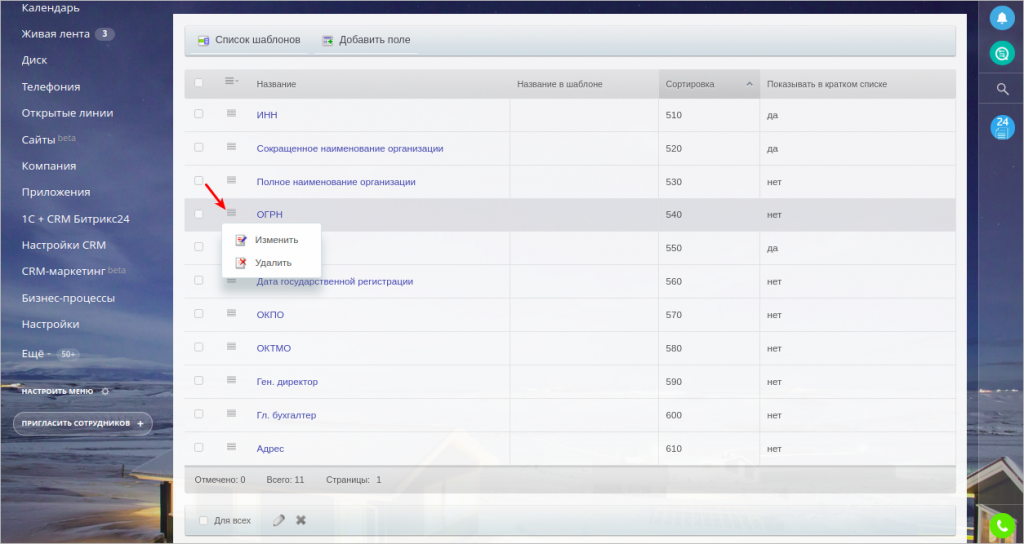Choose Изменить from the context menu
This screenshot has width=1024, height=544.
[x=271, y=240]
